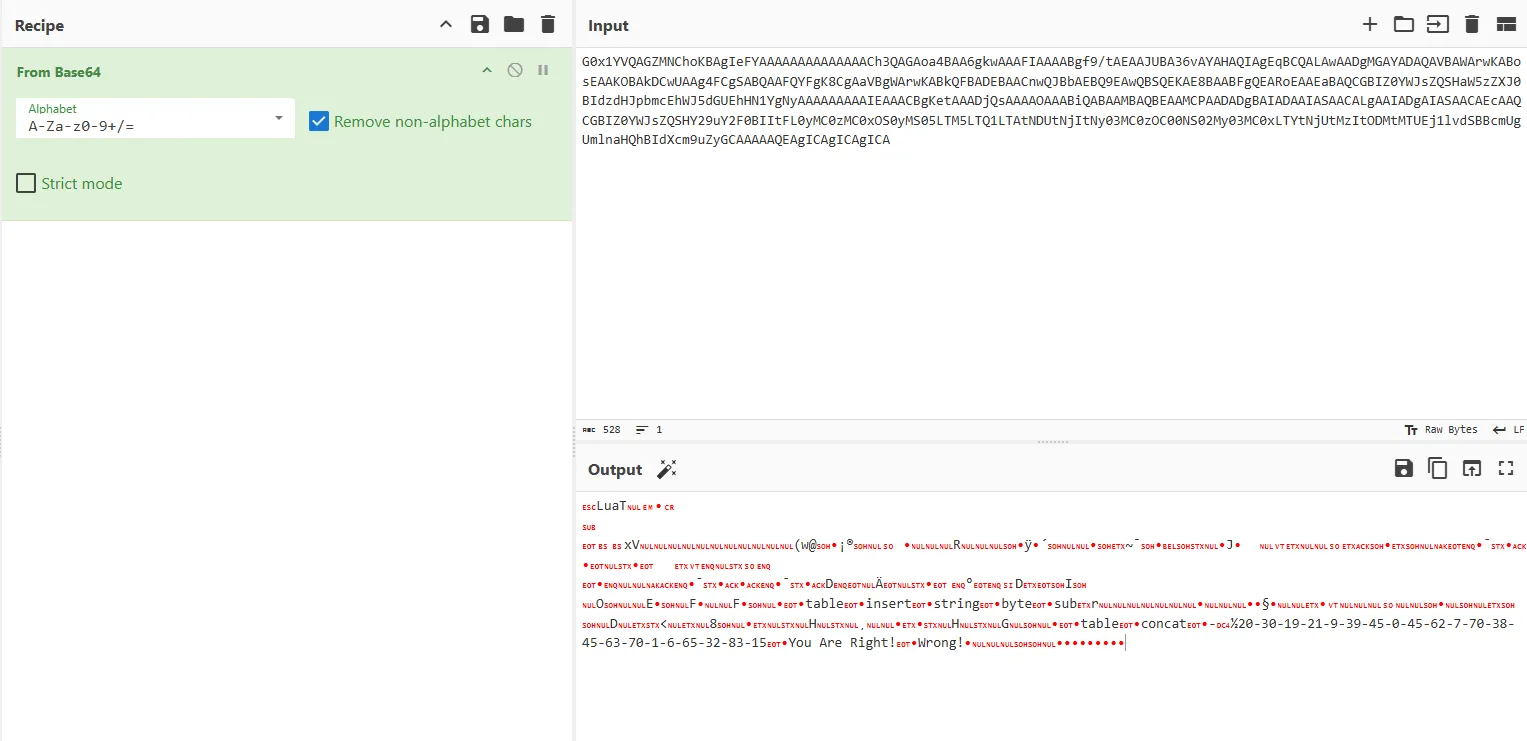The image size is (1527, 741).
Task: Disable the From Base64 operation
Action: click(x=515, y=70)
